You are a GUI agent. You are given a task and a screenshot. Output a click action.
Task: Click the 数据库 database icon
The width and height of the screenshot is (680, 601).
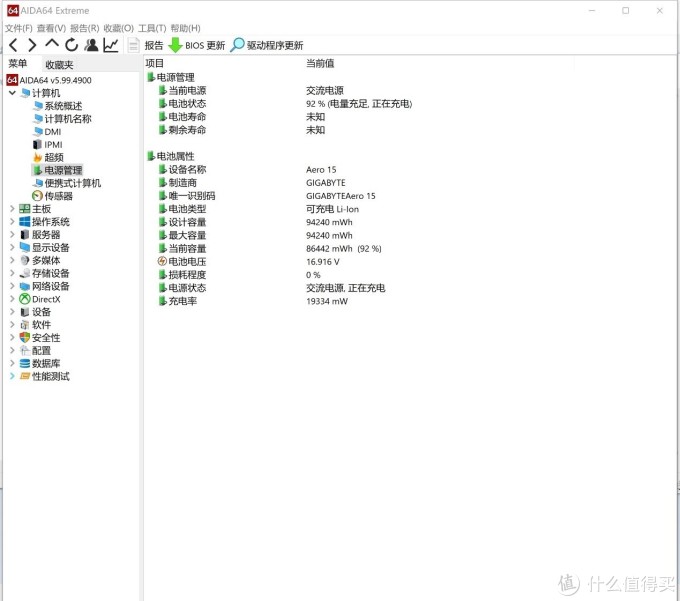tap(25, 363)
